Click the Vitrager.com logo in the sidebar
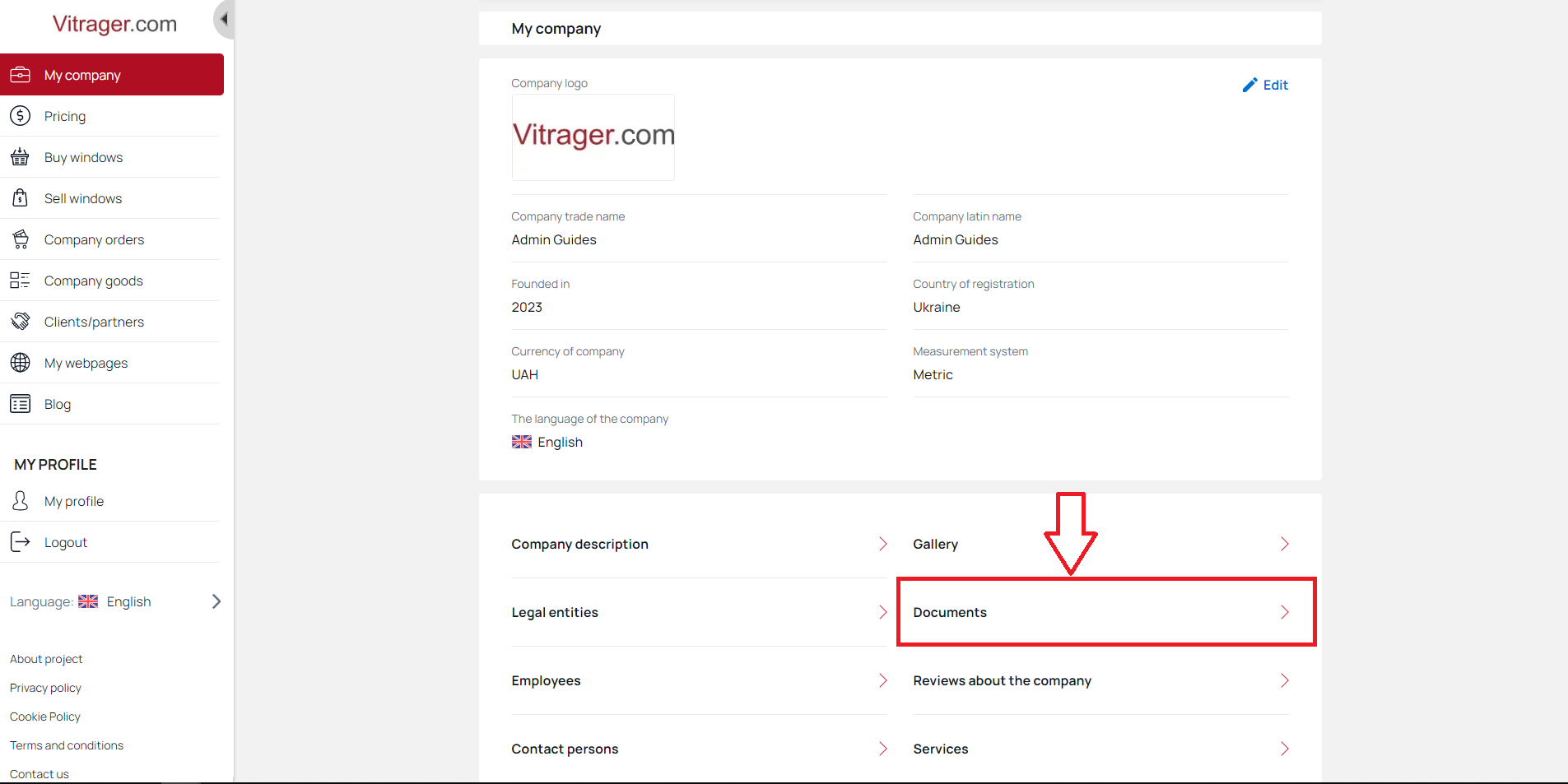 coord(114,24)
